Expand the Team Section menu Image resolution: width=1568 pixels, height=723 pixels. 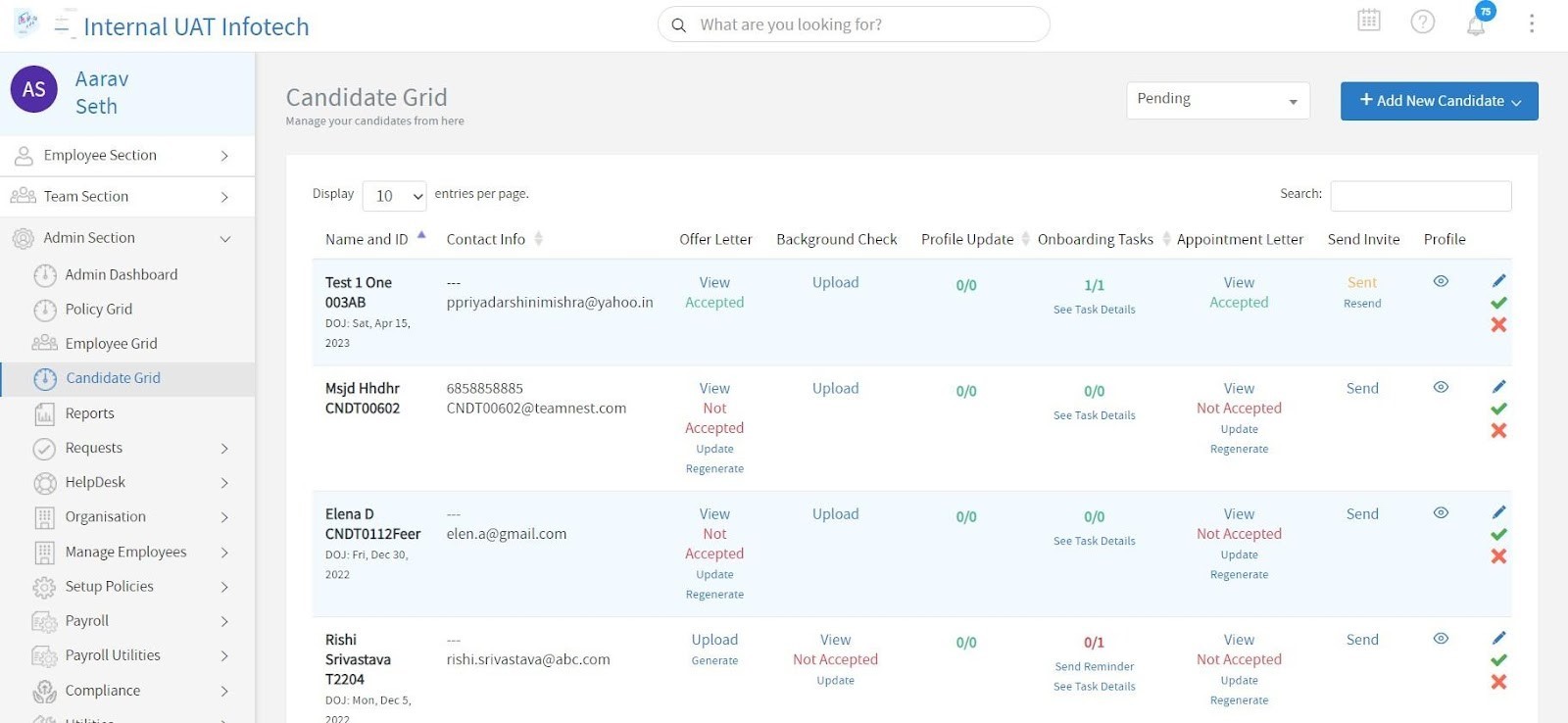(127, 197)
